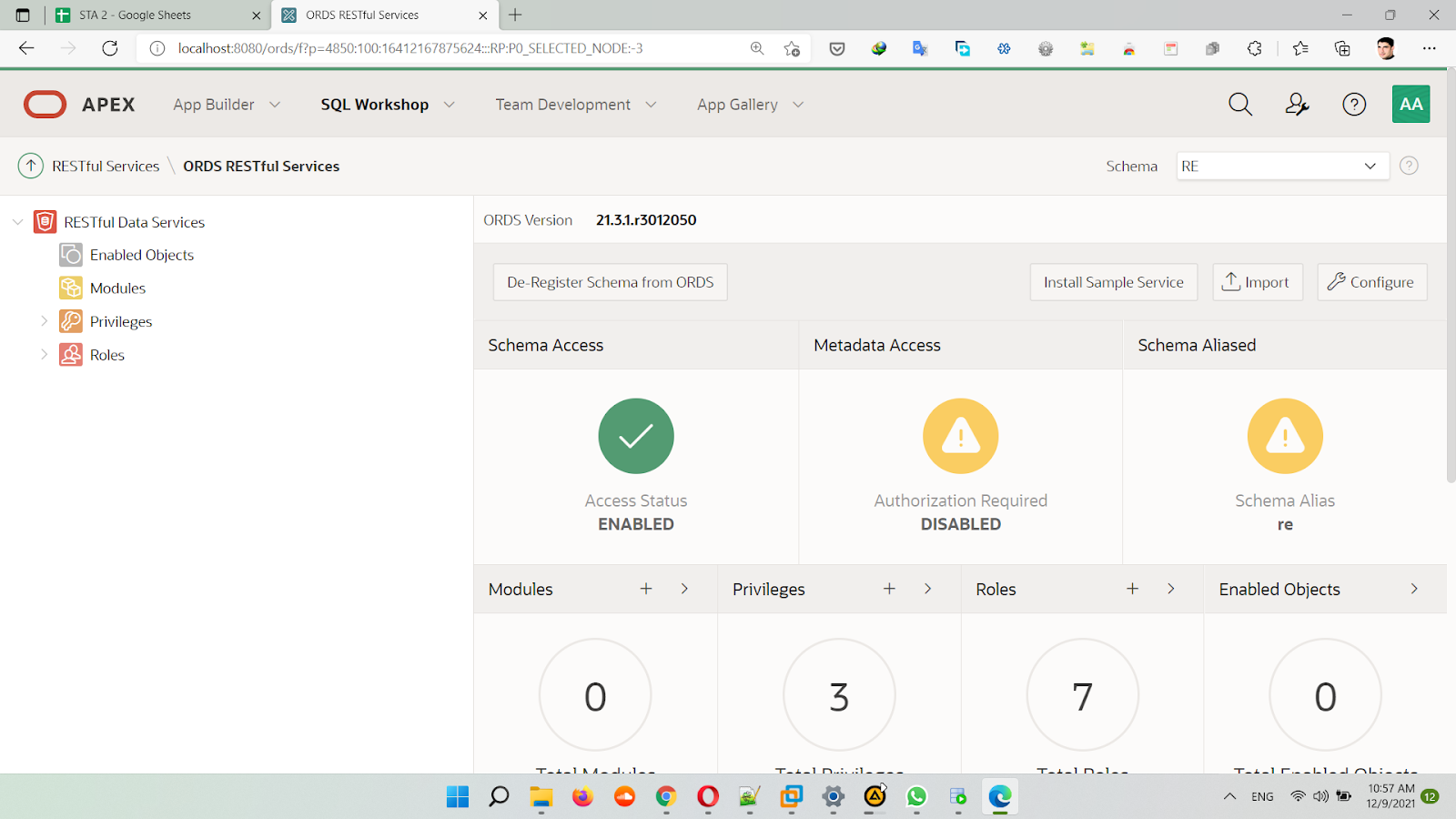The height and width of the screenshot is (819, 1456).
Task: Click the green Access Status check icon
Action: 636,436
